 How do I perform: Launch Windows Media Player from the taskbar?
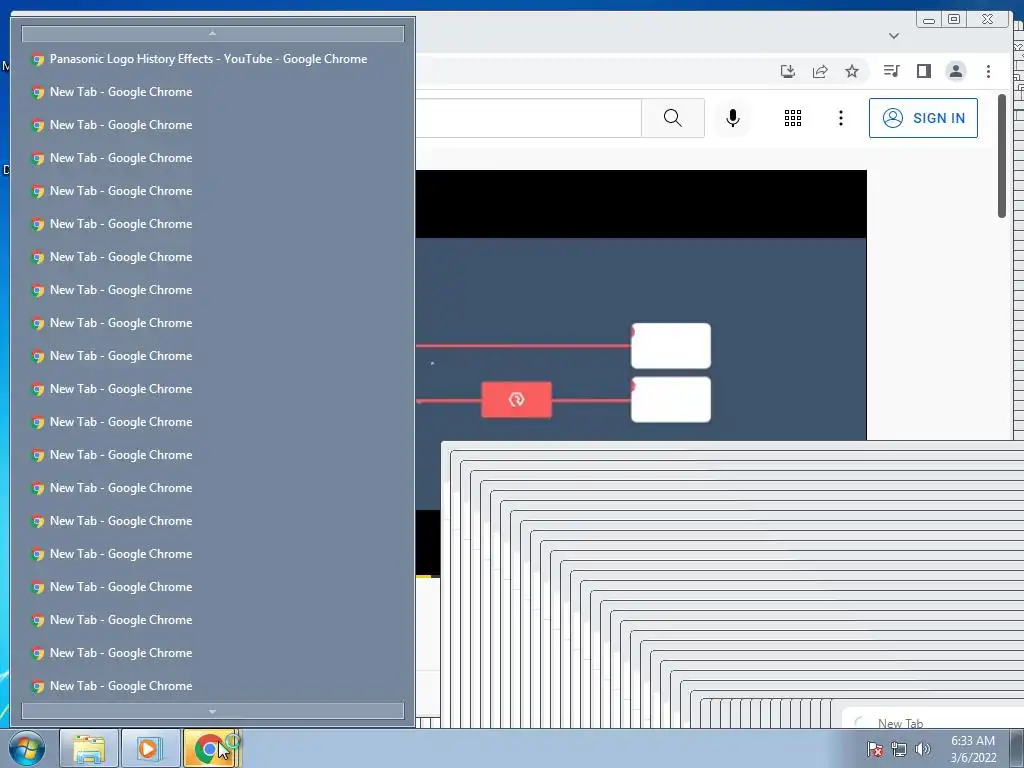(x=150, y=748)
